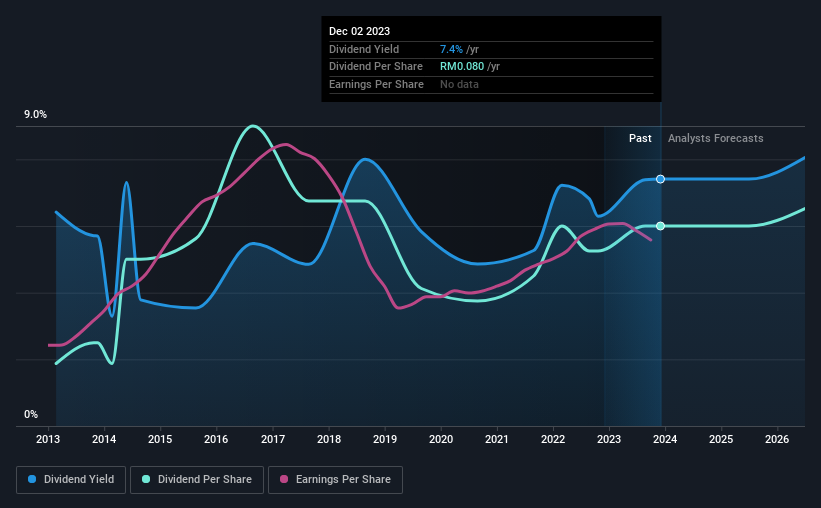Click the Analysts Forecasts label

(x=716, y=138)
